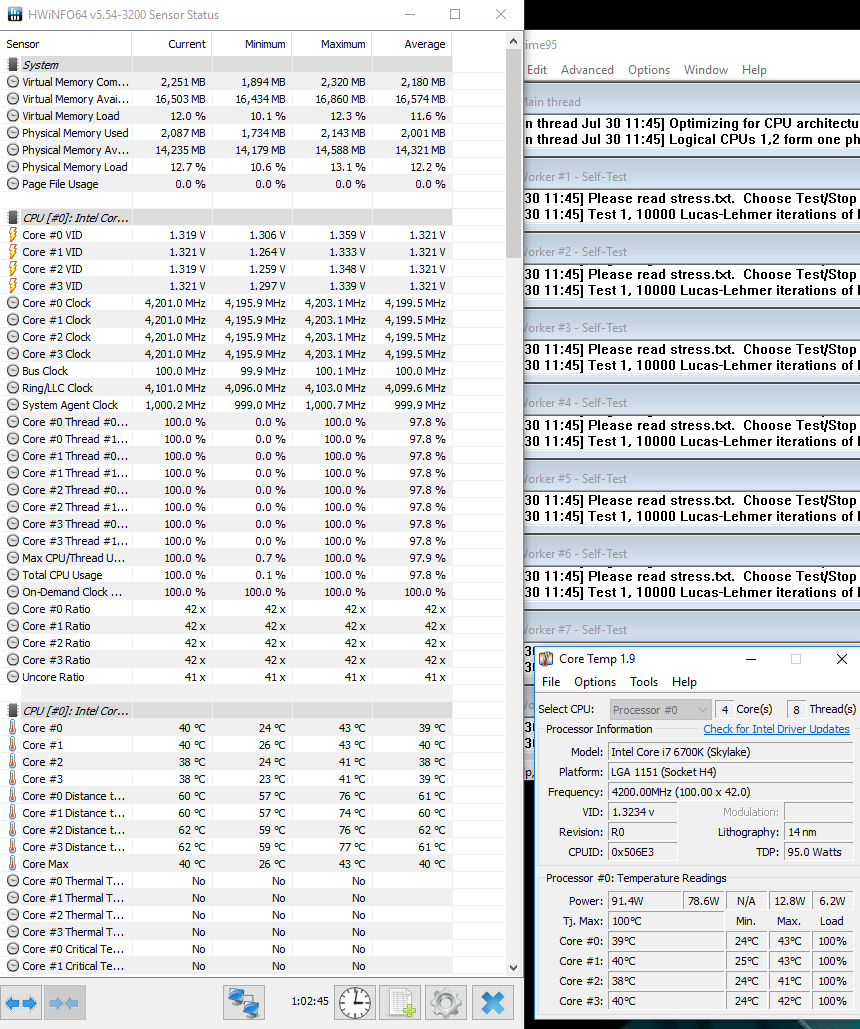Click the Core Temp title bar icon

546,659
